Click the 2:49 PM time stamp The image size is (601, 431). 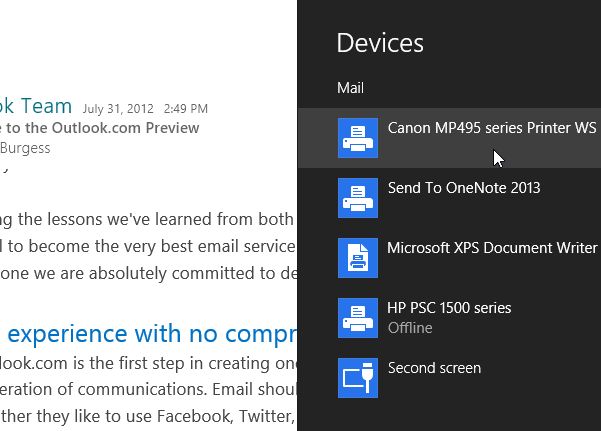(185, 108)
